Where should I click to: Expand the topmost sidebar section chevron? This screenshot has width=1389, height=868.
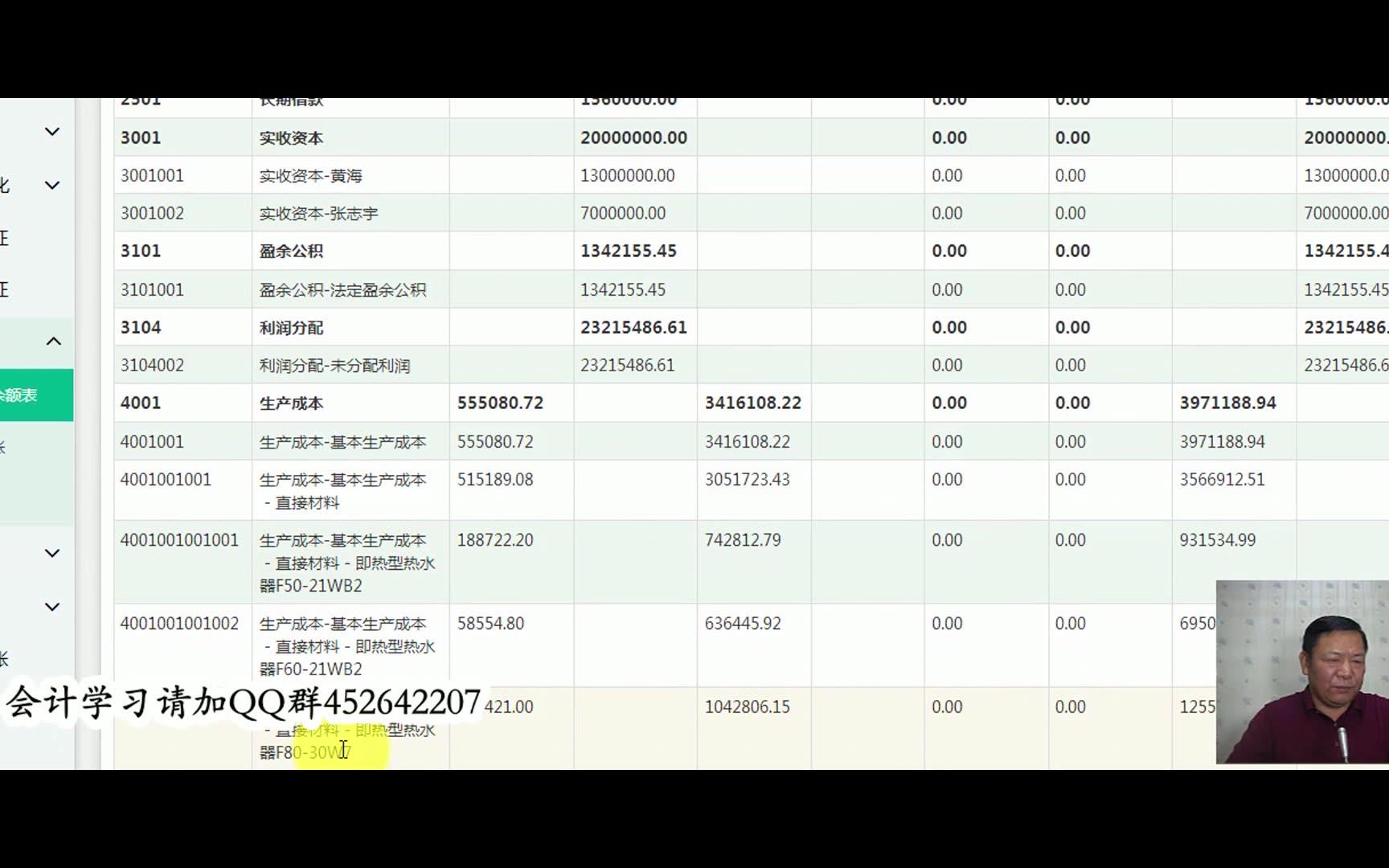click(52, 131)
